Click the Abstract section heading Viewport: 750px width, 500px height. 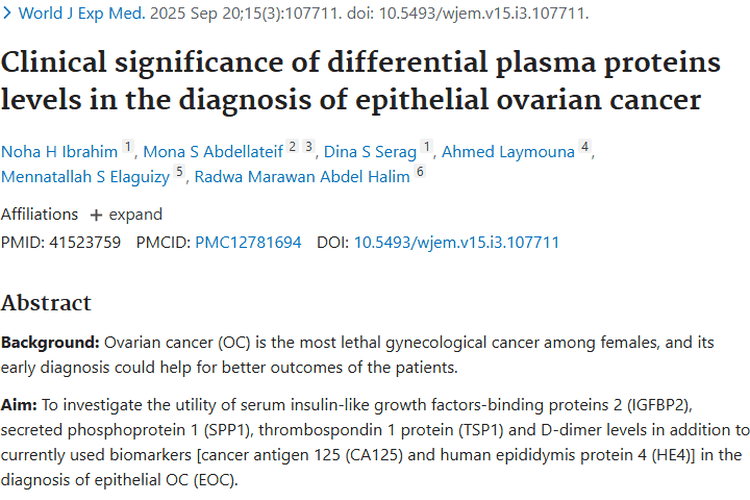[x=46, y=303]
